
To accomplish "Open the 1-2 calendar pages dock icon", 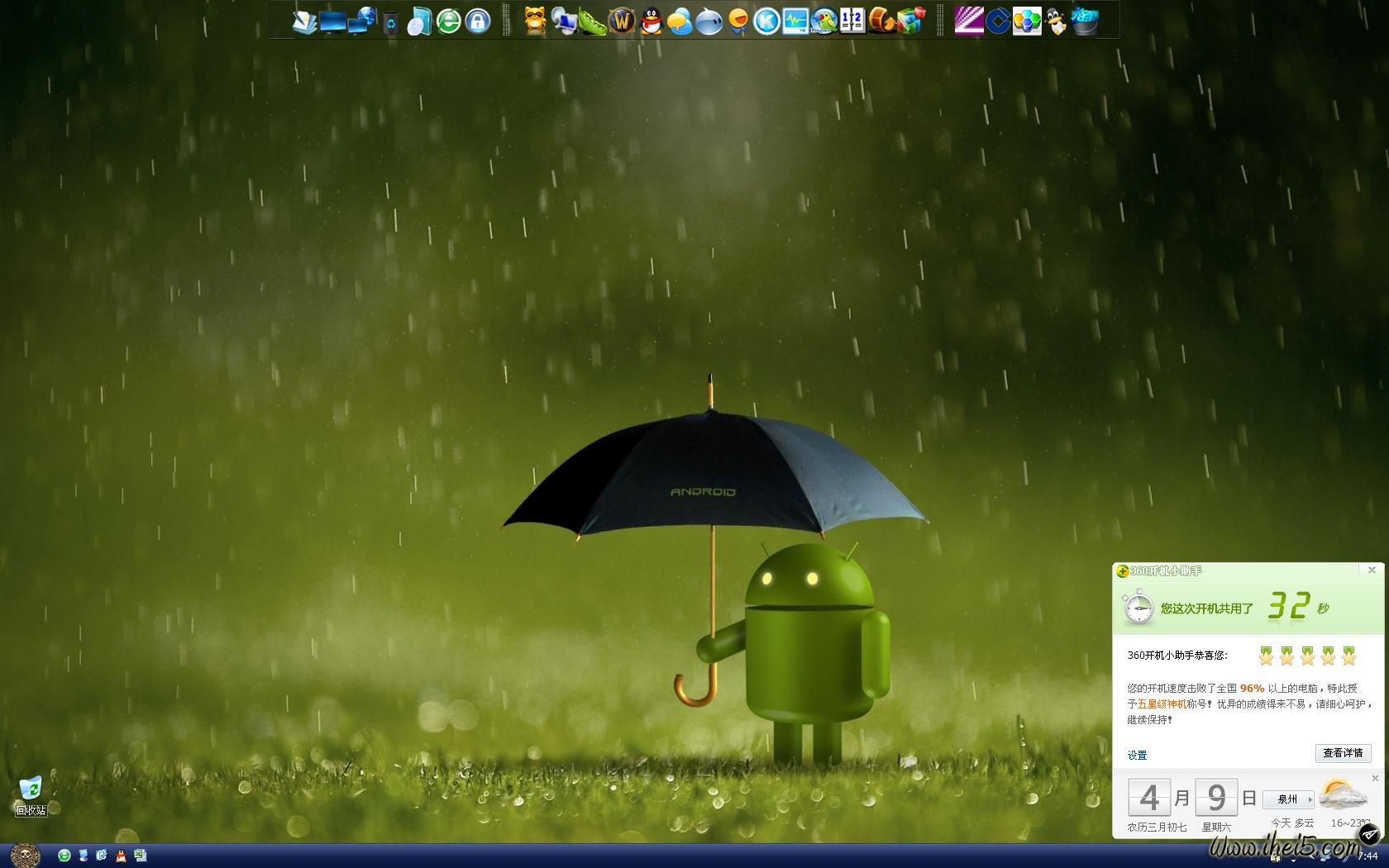I will pyautogui.click(x=852, y=21).
